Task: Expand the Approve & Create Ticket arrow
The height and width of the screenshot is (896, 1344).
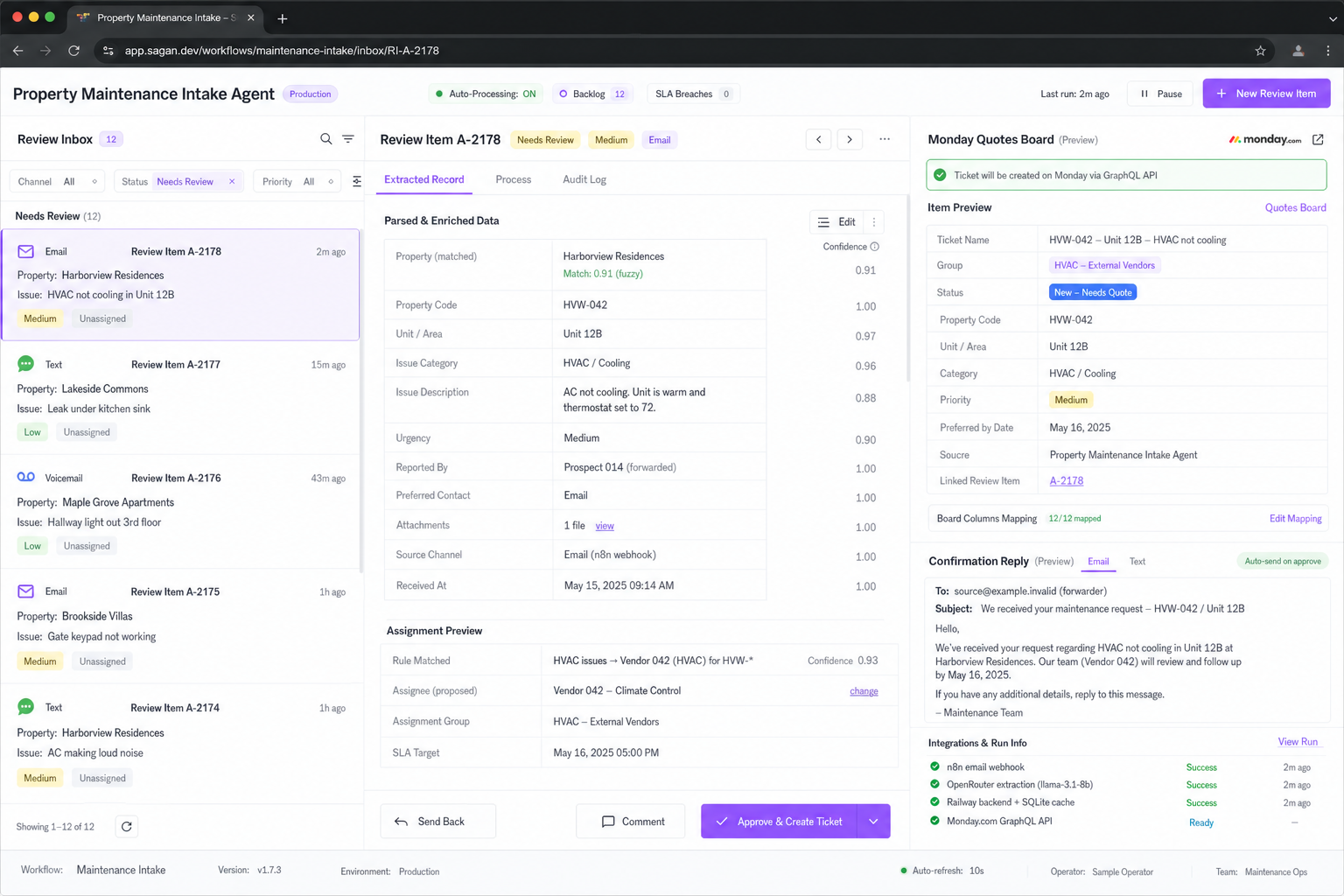Action: click(x=873, y=822)
